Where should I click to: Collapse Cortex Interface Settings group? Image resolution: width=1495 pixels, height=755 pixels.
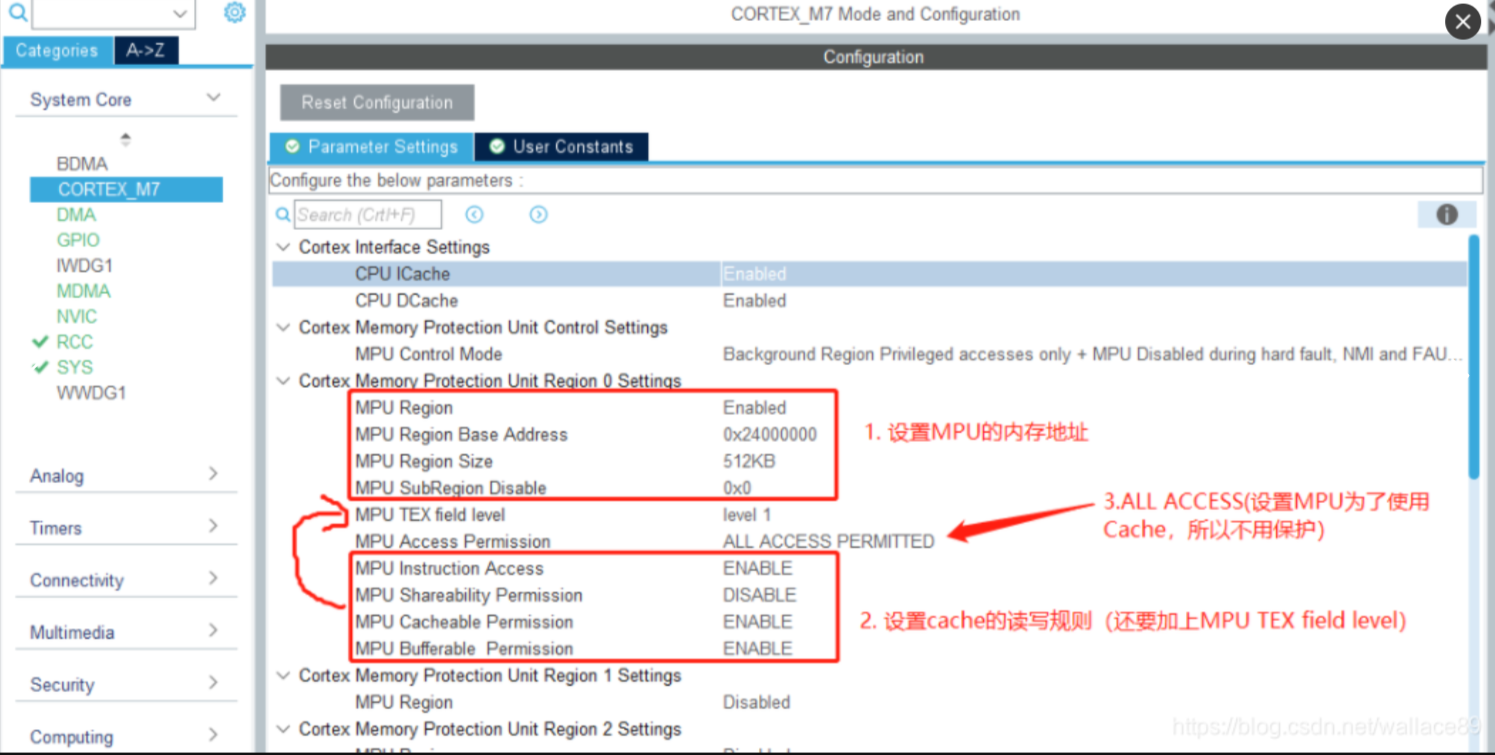(x=283, y=247)
